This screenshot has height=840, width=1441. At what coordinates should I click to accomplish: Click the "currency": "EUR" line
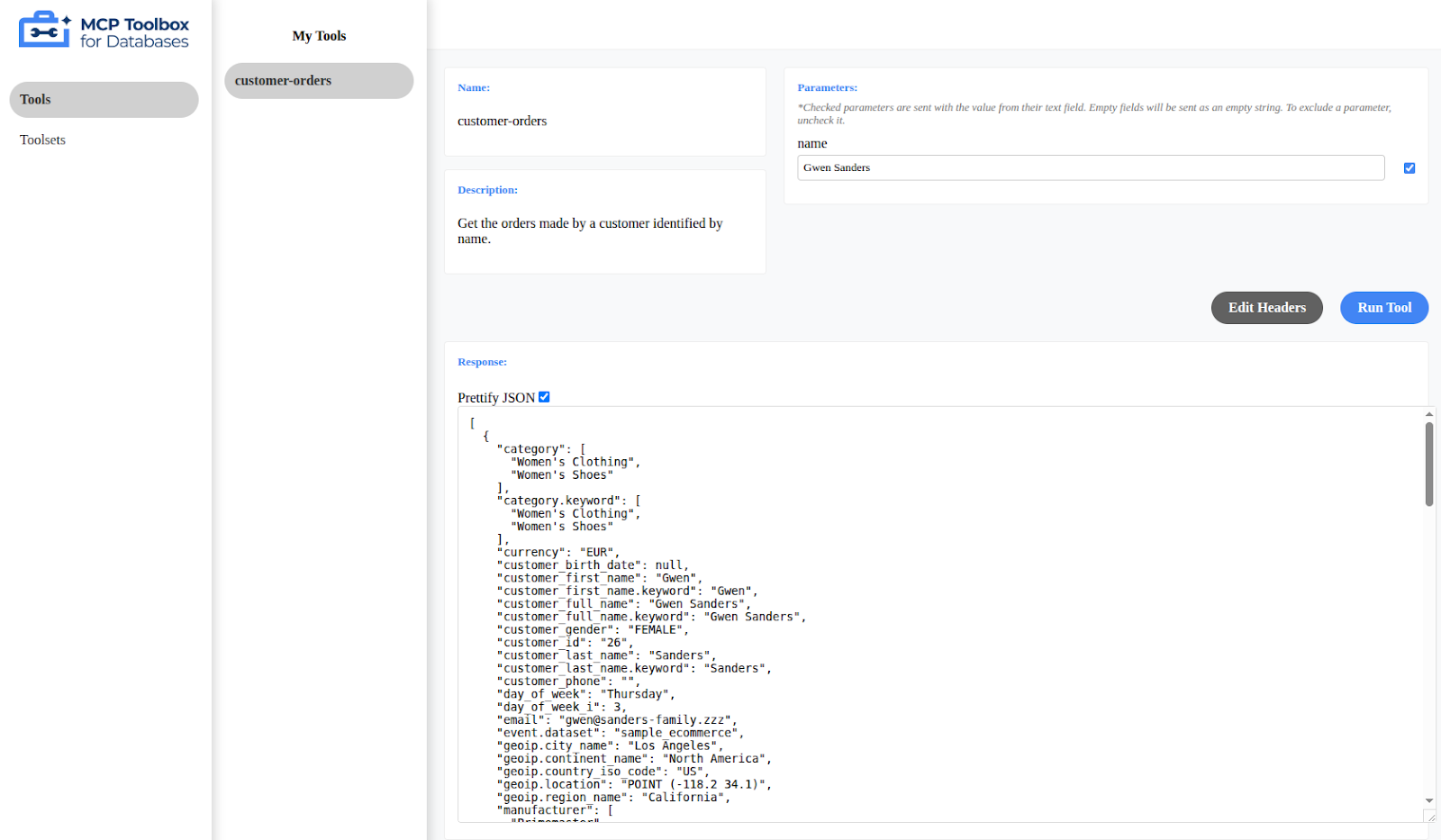click(558, 552)
